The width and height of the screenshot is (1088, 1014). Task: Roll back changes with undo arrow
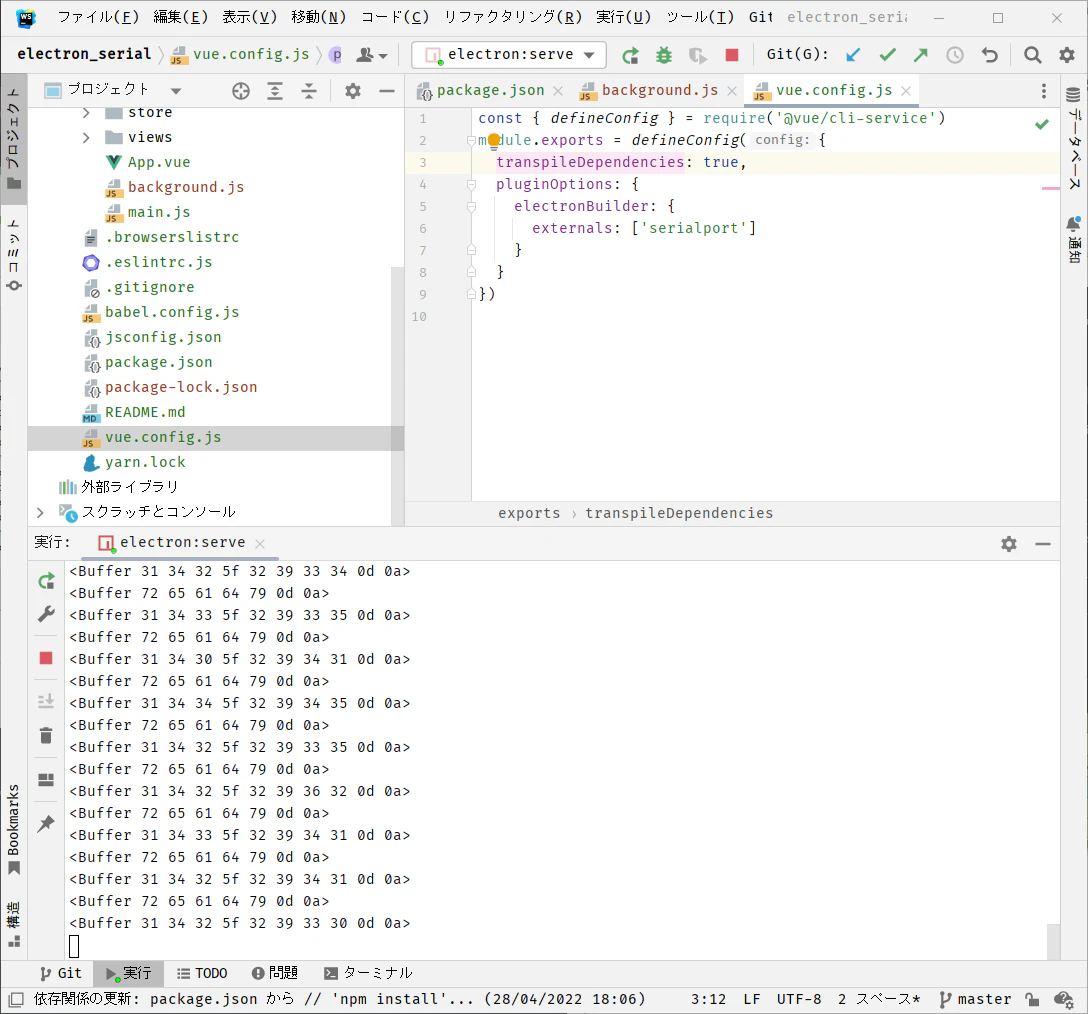pyautogui.click(x=989, y=55)
